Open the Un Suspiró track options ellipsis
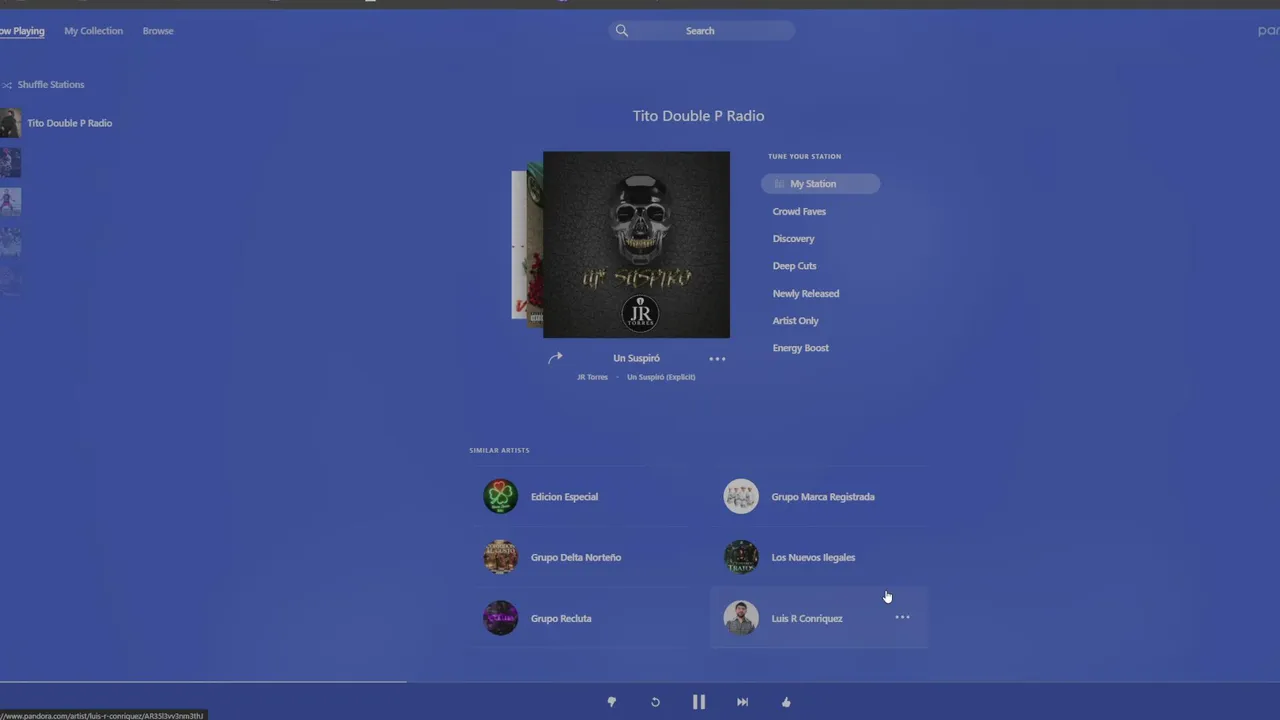1280x720 pixels. 717,359
